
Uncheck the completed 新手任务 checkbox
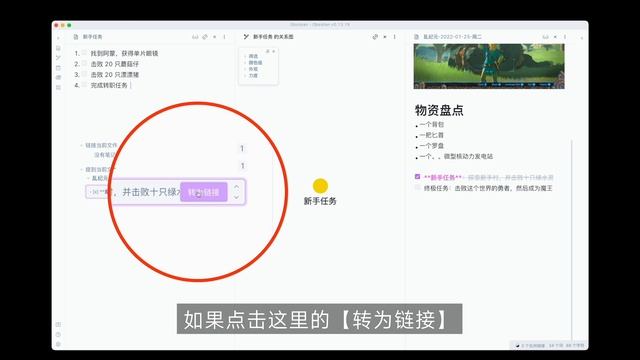pos(417,177)
